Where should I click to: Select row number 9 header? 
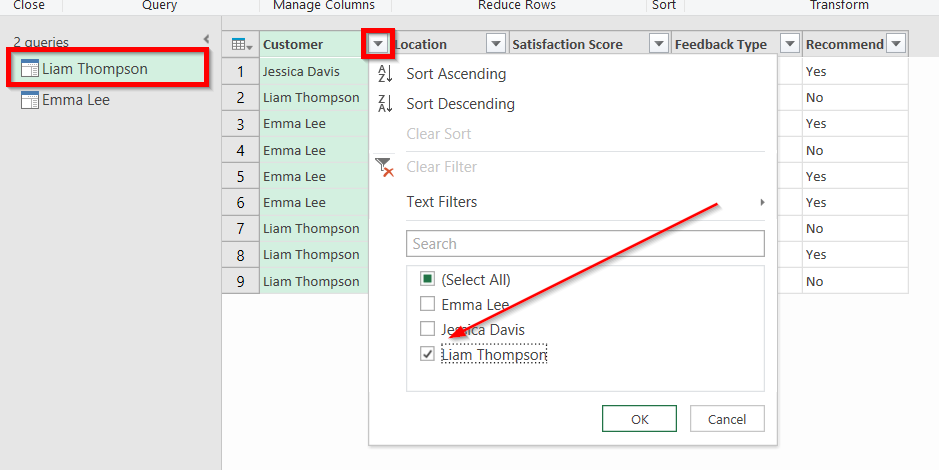tap(241, 281)
